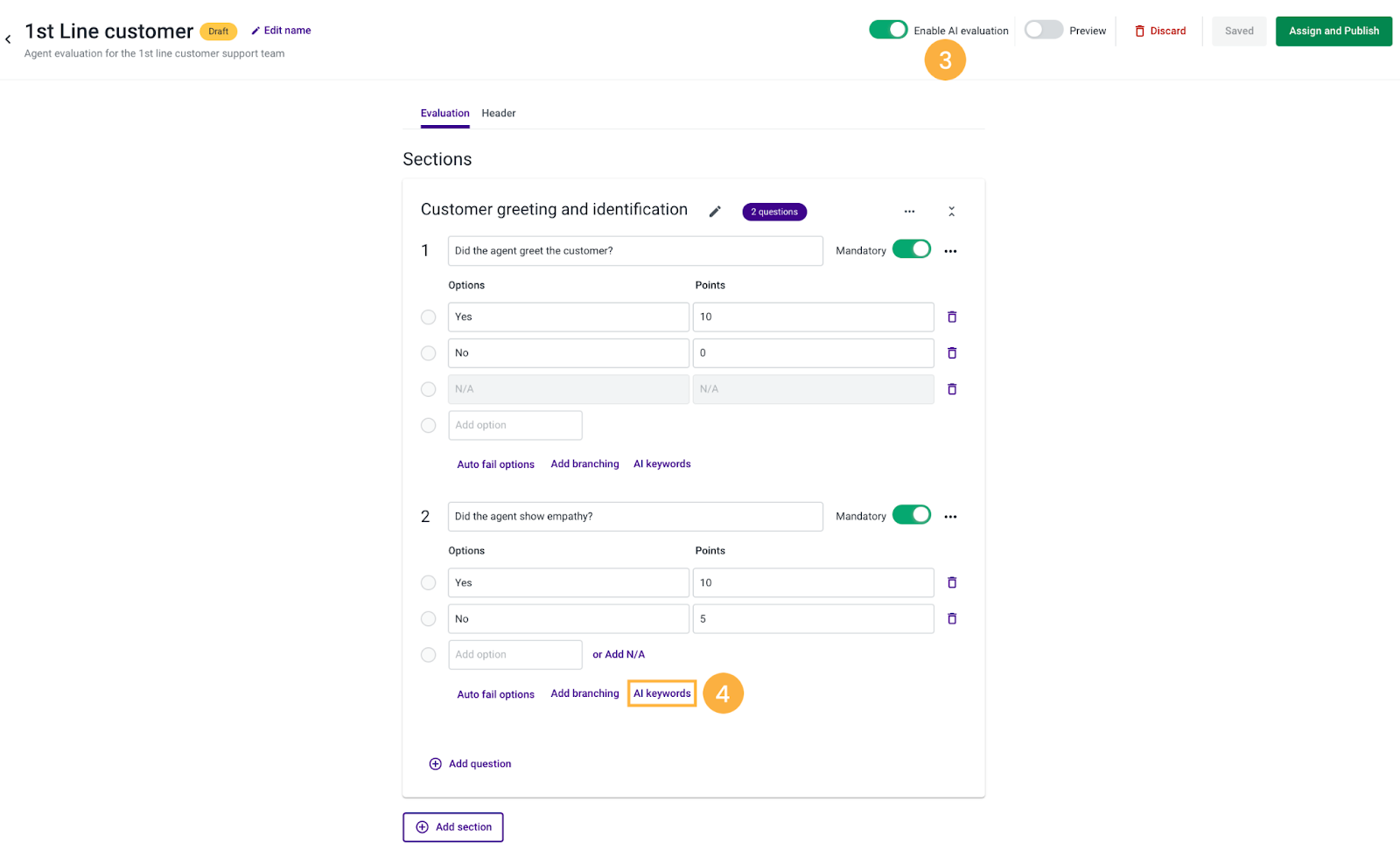Screen dimensions: 1400x850
Task: Click the Saved button
Action: pos(1239,31)
